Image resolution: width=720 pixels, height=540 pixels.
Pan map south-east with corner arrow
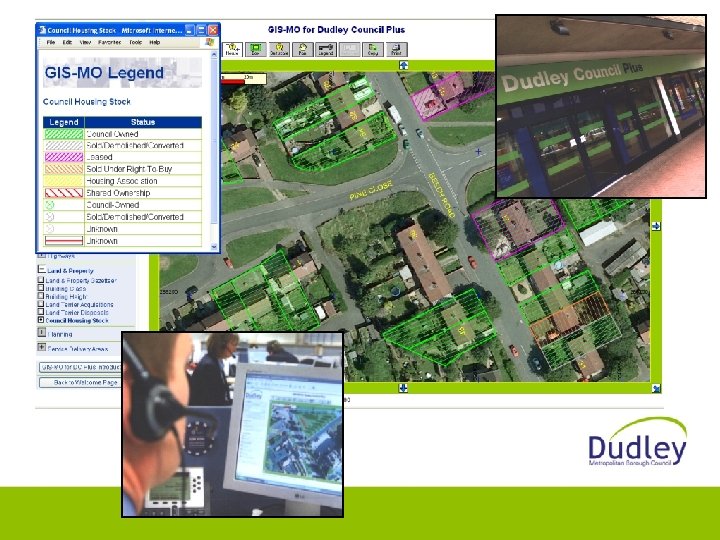[x=656, y=388]
